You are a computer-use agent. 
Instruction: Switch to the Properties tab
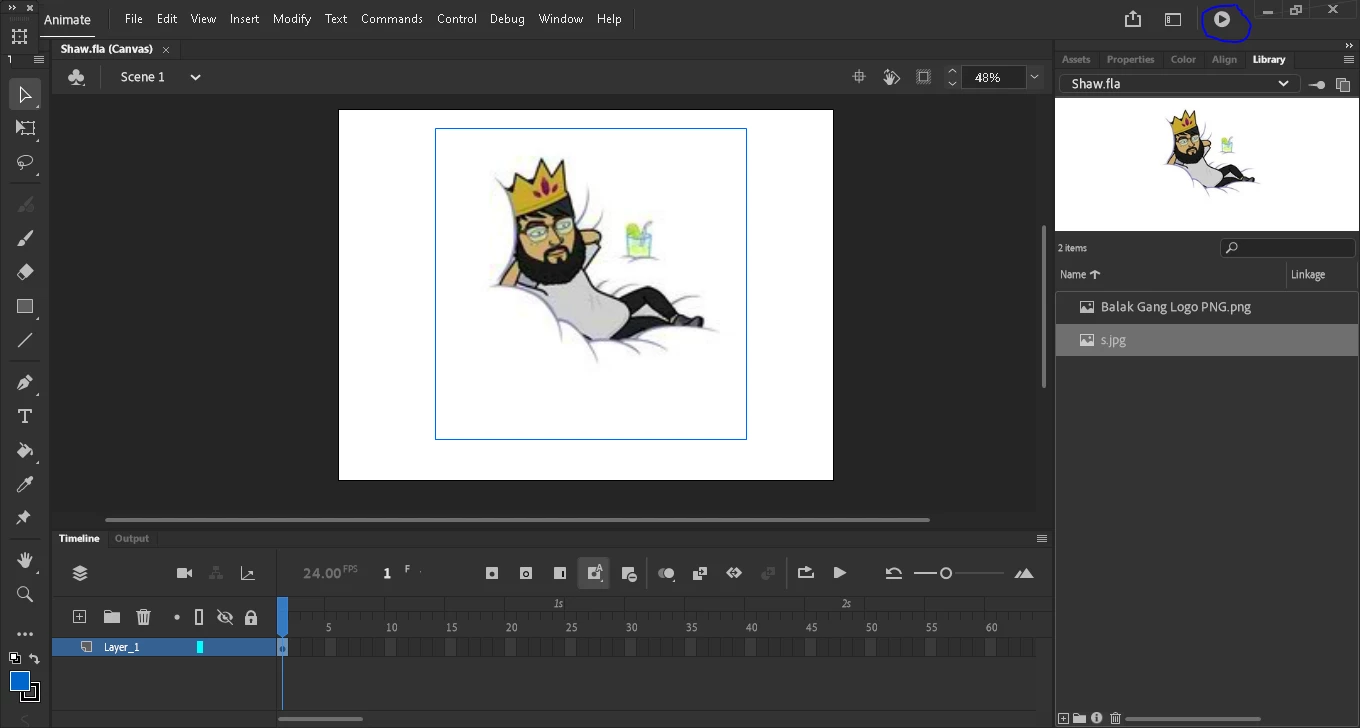[1130, 59]
